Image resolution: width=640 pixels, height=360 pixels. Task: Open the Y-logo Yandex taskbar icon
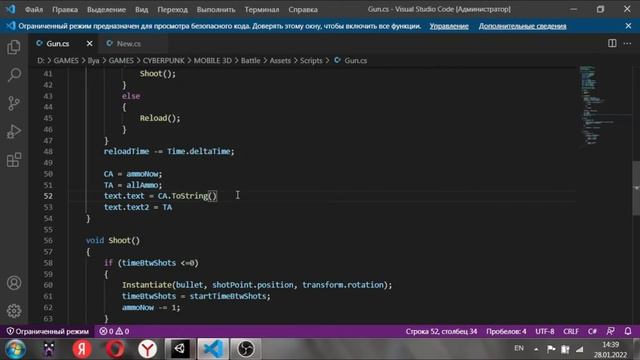pyautogui.click(x=147, y=349)
